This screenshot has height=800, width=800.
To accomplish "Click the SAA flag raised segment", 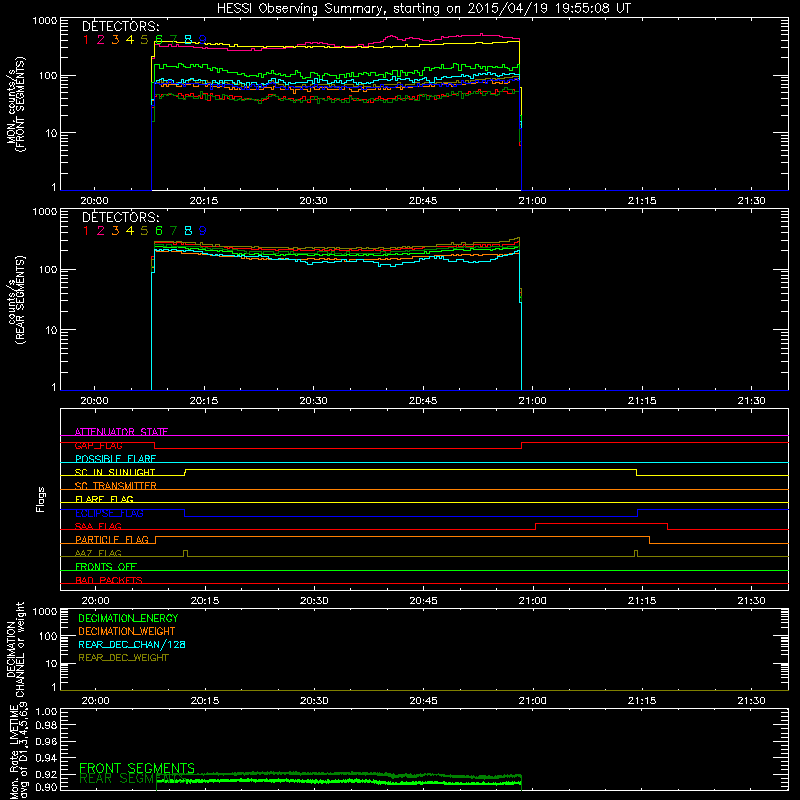I will point(602,524).
